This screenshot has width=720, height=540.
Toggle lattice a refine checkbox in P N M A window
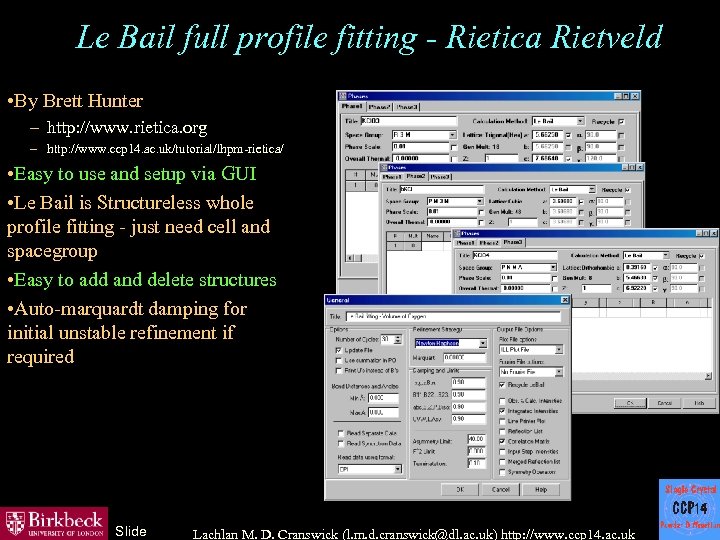click(655, 268)
